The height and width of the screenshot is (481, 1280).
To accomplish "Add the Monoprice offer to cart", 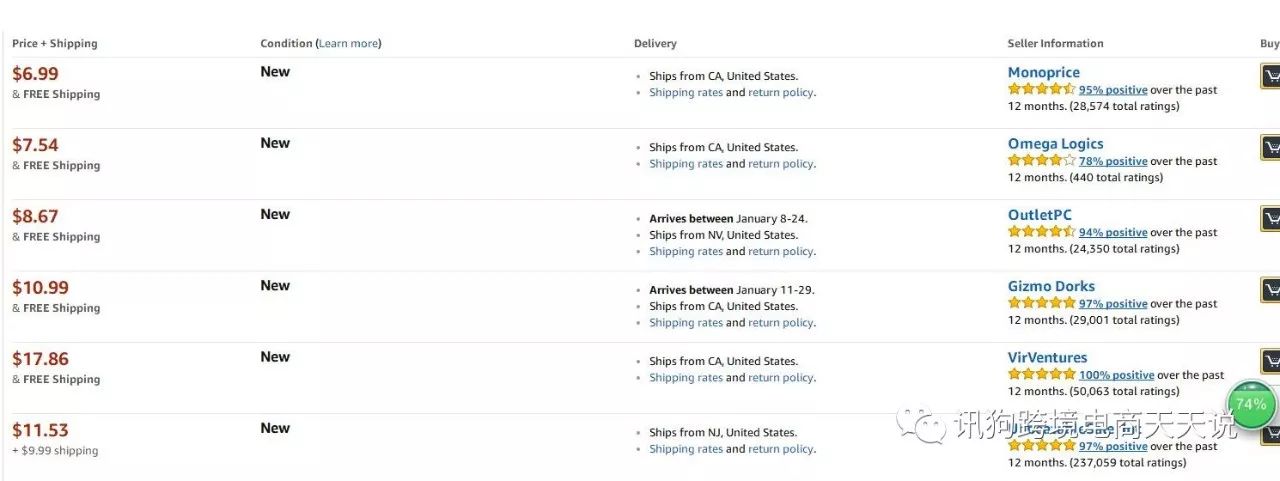I will pyautogui.click(x=1270, y=77).
